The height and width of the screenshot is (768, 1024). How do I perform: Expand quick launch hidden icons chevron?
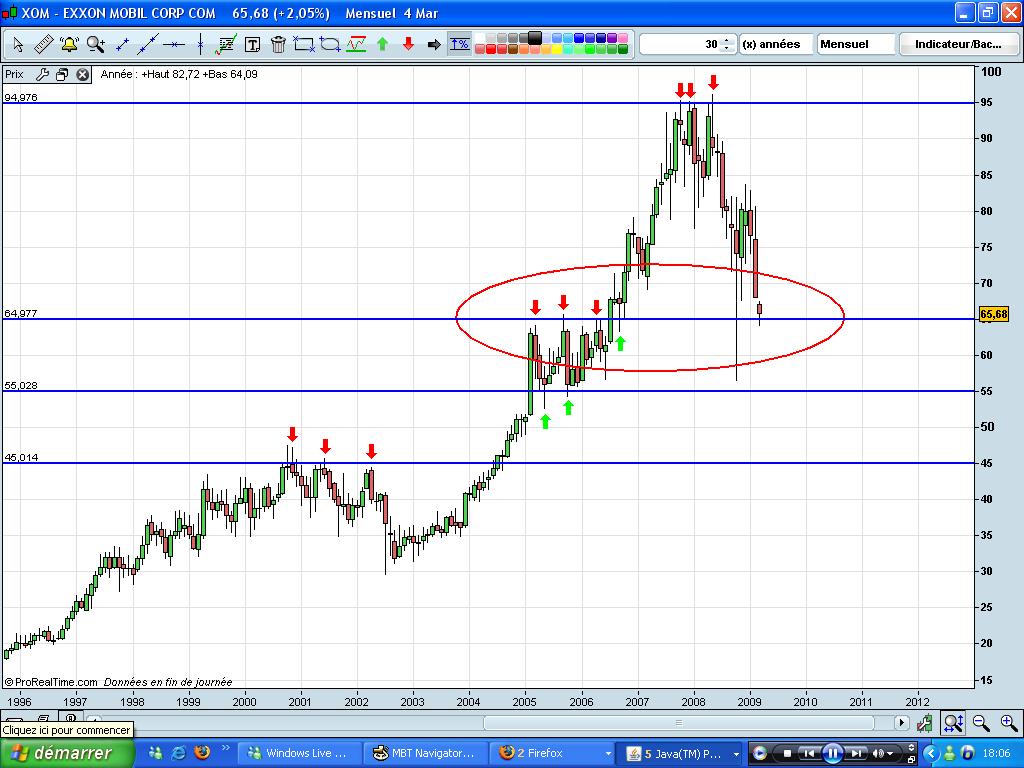[x=226, y=748]
